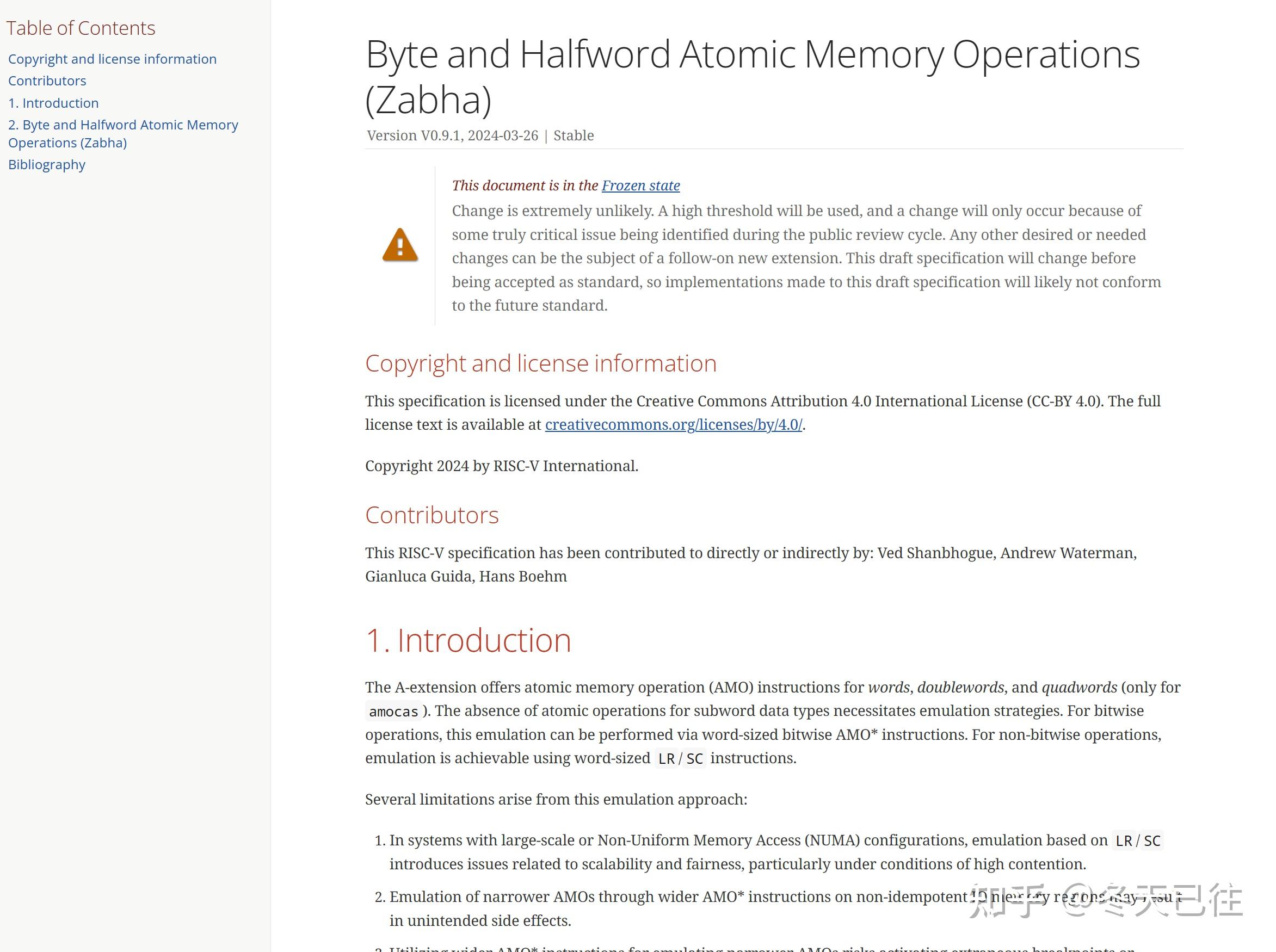Screen dimensions: 1276x952
Task: Click the main Zabha document title
Action: tap(753, 77)
